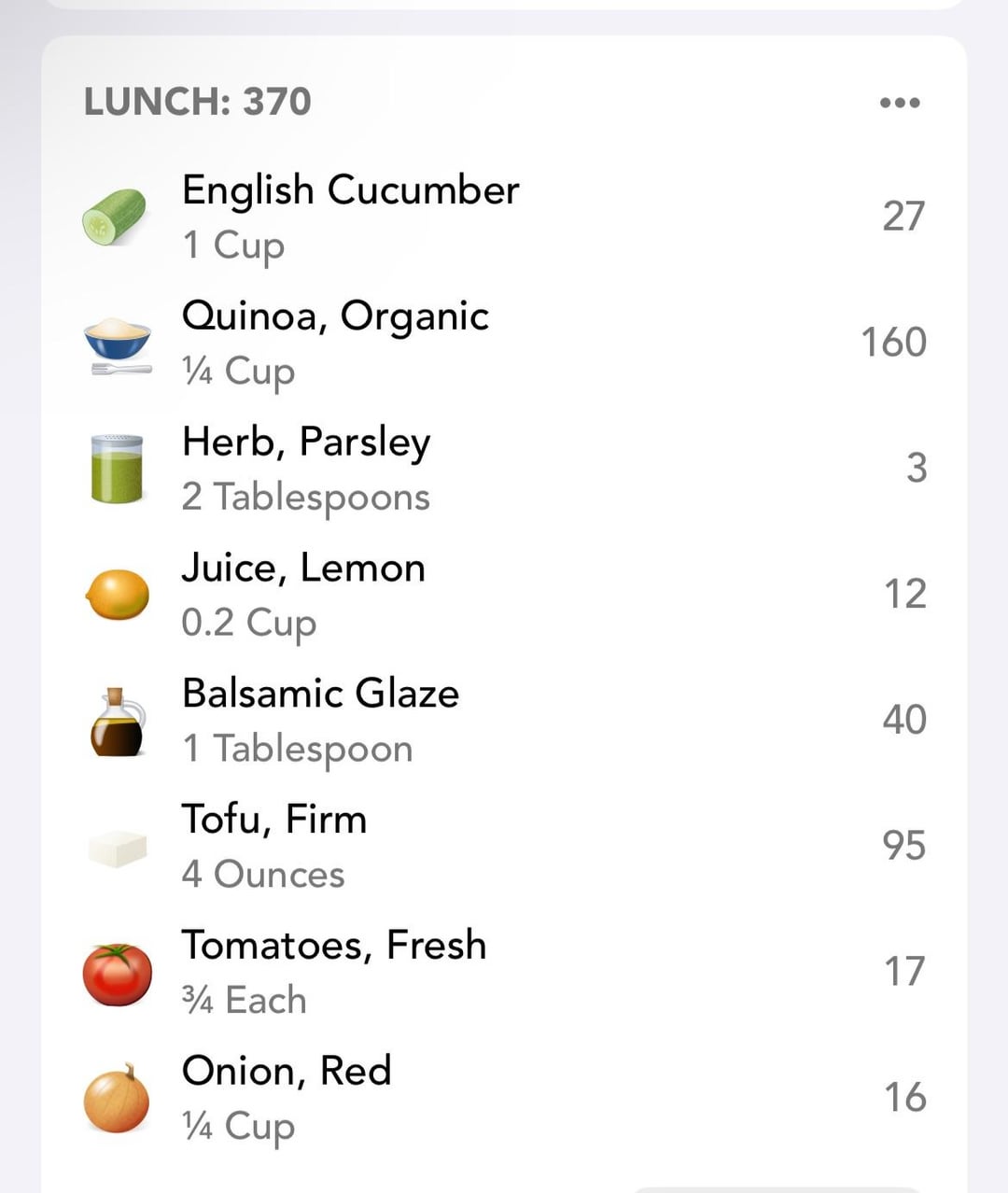Select the Herb, Parsley food item
The width and height of the screenshot is (1008, 1193).
click(306, 442)
